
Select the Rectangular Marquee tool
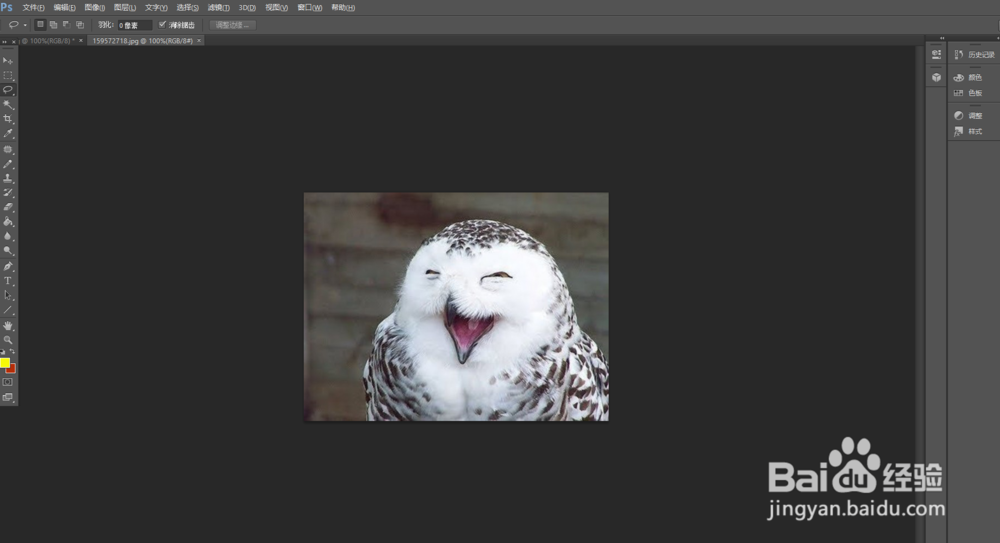[x=8, y=75]
